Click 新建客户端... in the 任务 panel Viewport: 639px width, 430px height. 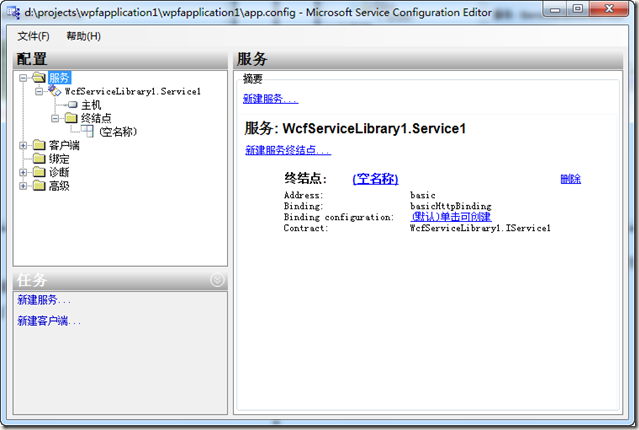(x=49, y=321)
